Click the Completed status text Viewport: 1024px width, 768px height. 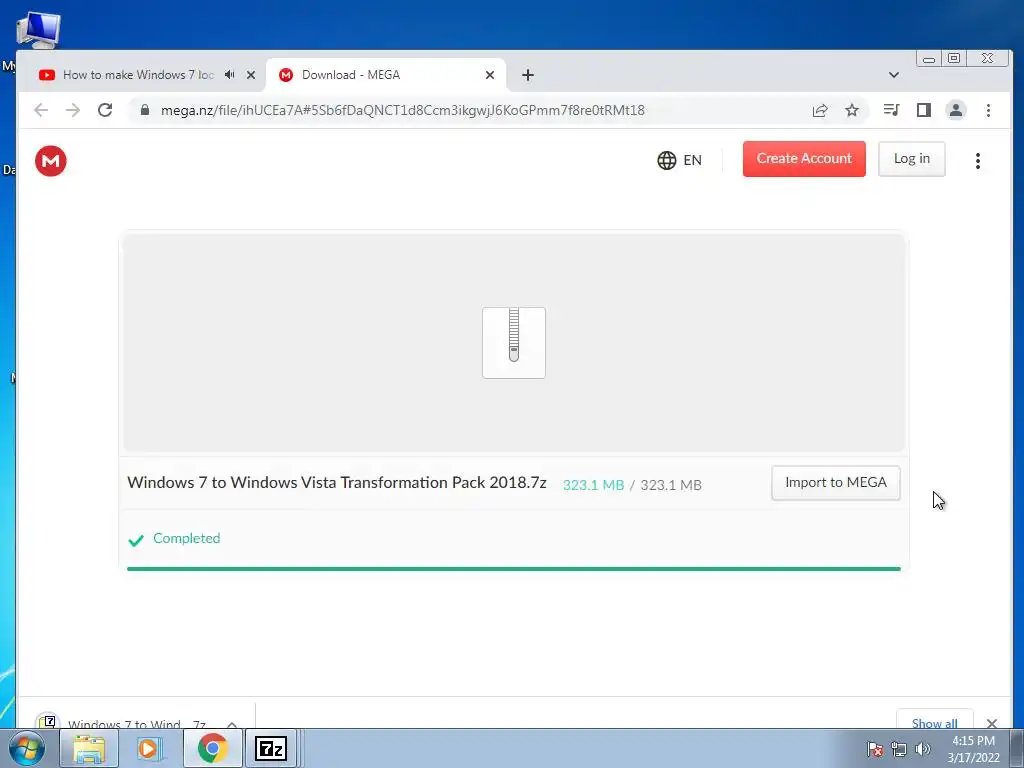tap(187, 538)
